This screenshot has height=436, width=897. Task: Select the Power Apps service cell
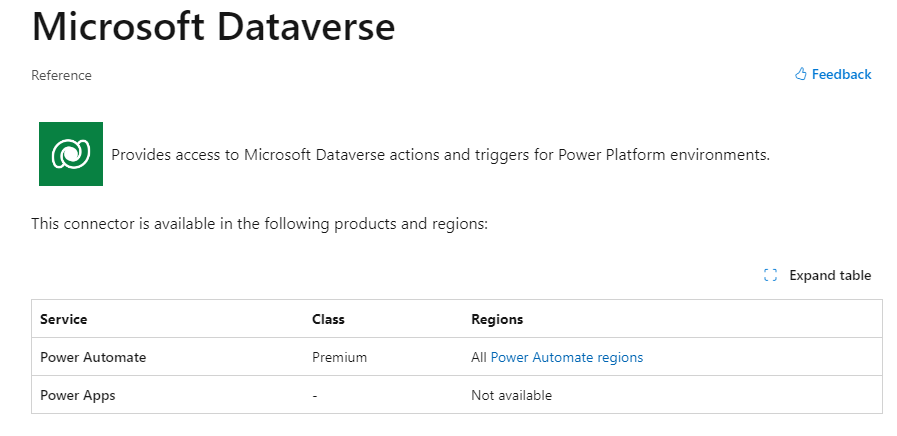click(x=78, y=395)
